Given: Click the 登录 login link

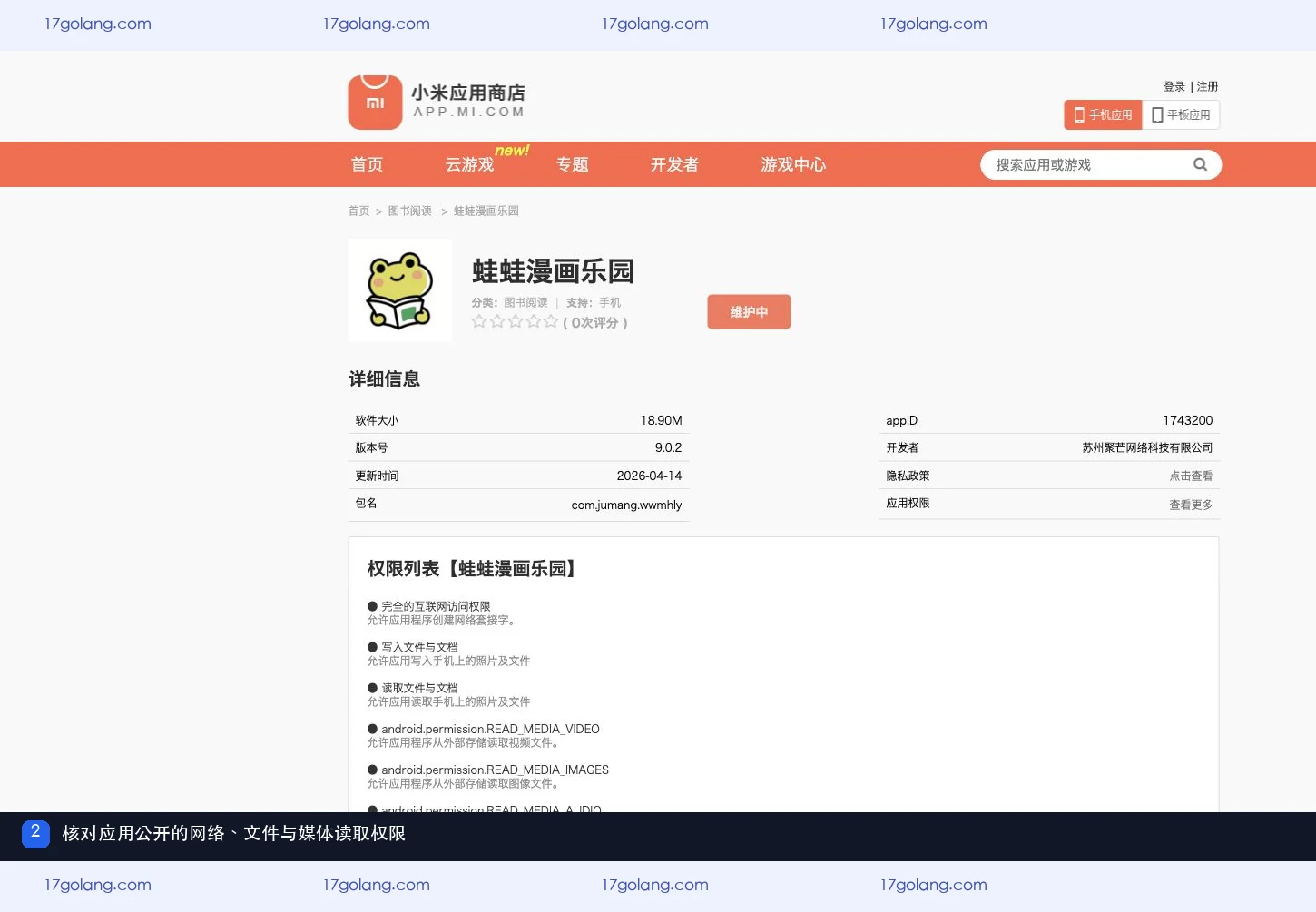Looking at the screenshot, I should 1174,86.
